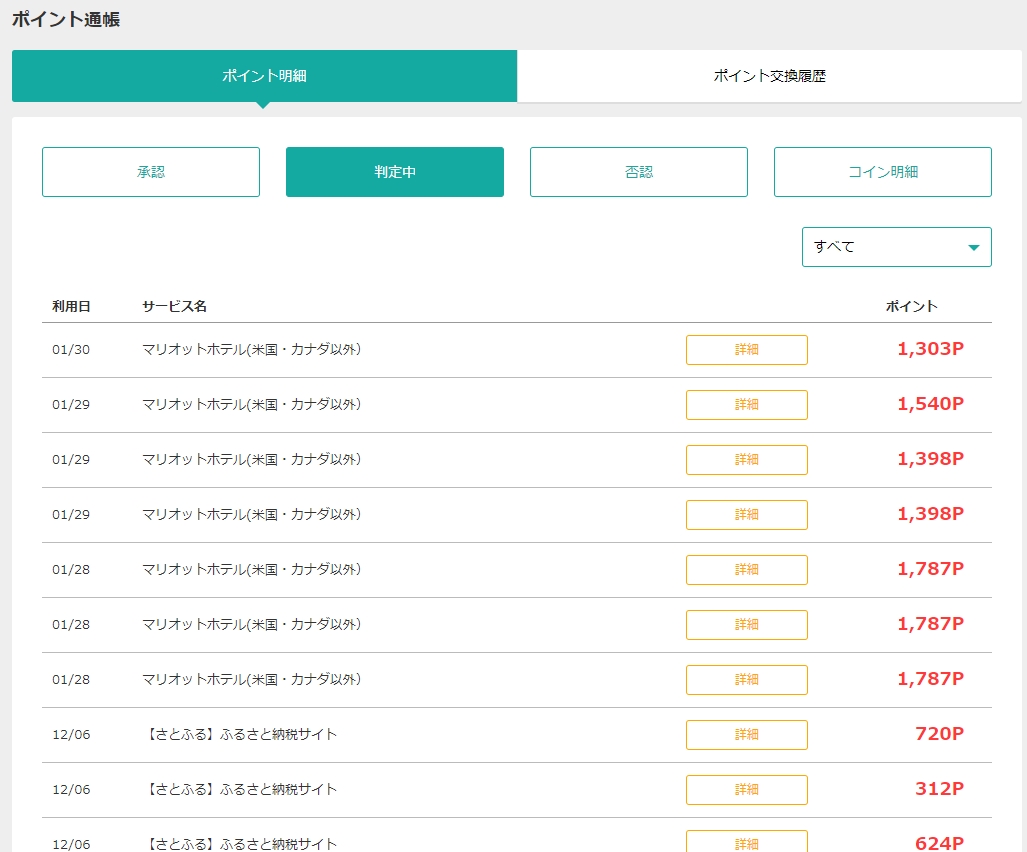Click the 624P point value
This screenshot has width=1027, height=852.
tap(939, 843)
